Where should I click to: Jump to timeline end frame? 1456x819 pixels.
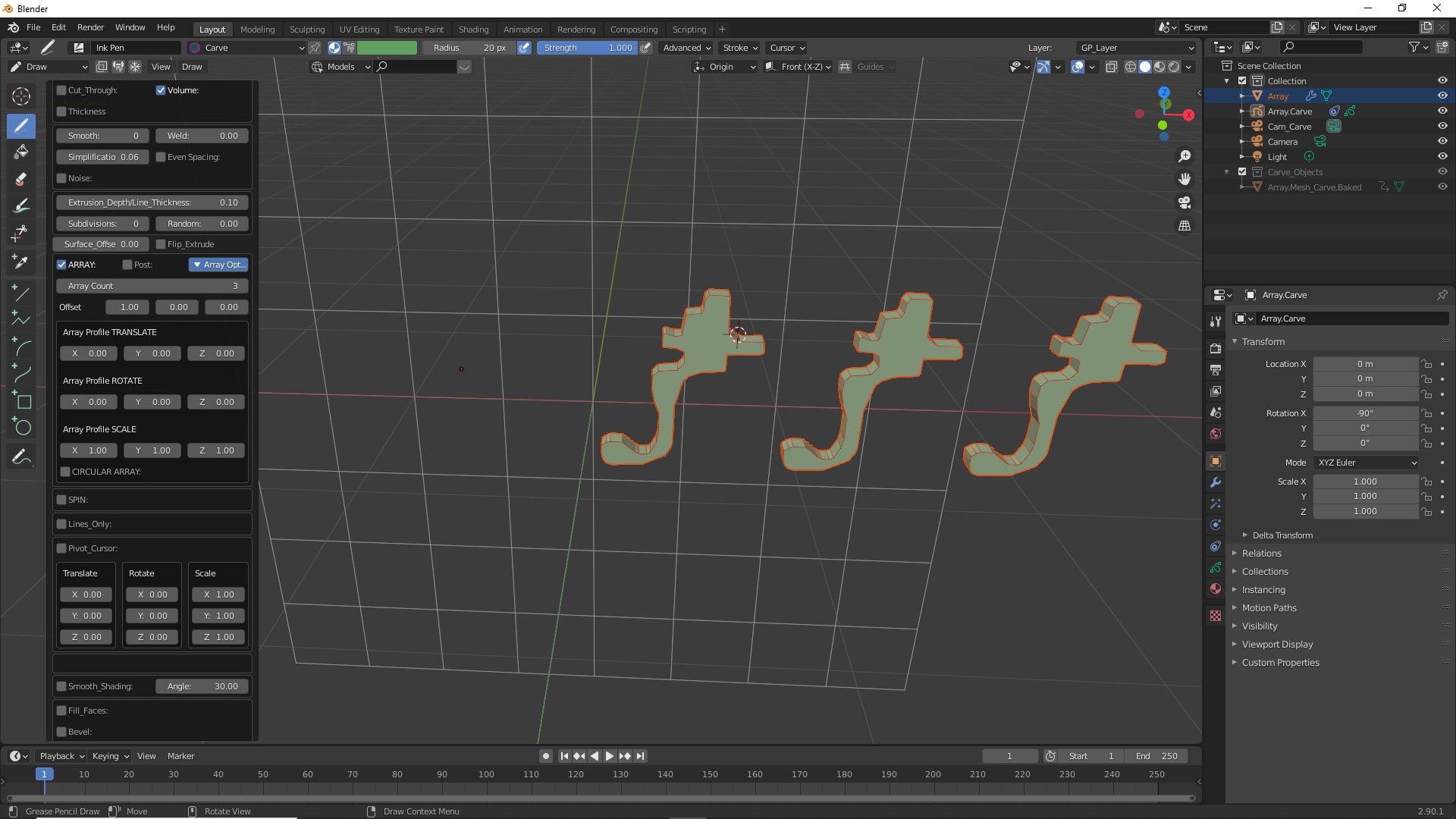click(641, 756)
